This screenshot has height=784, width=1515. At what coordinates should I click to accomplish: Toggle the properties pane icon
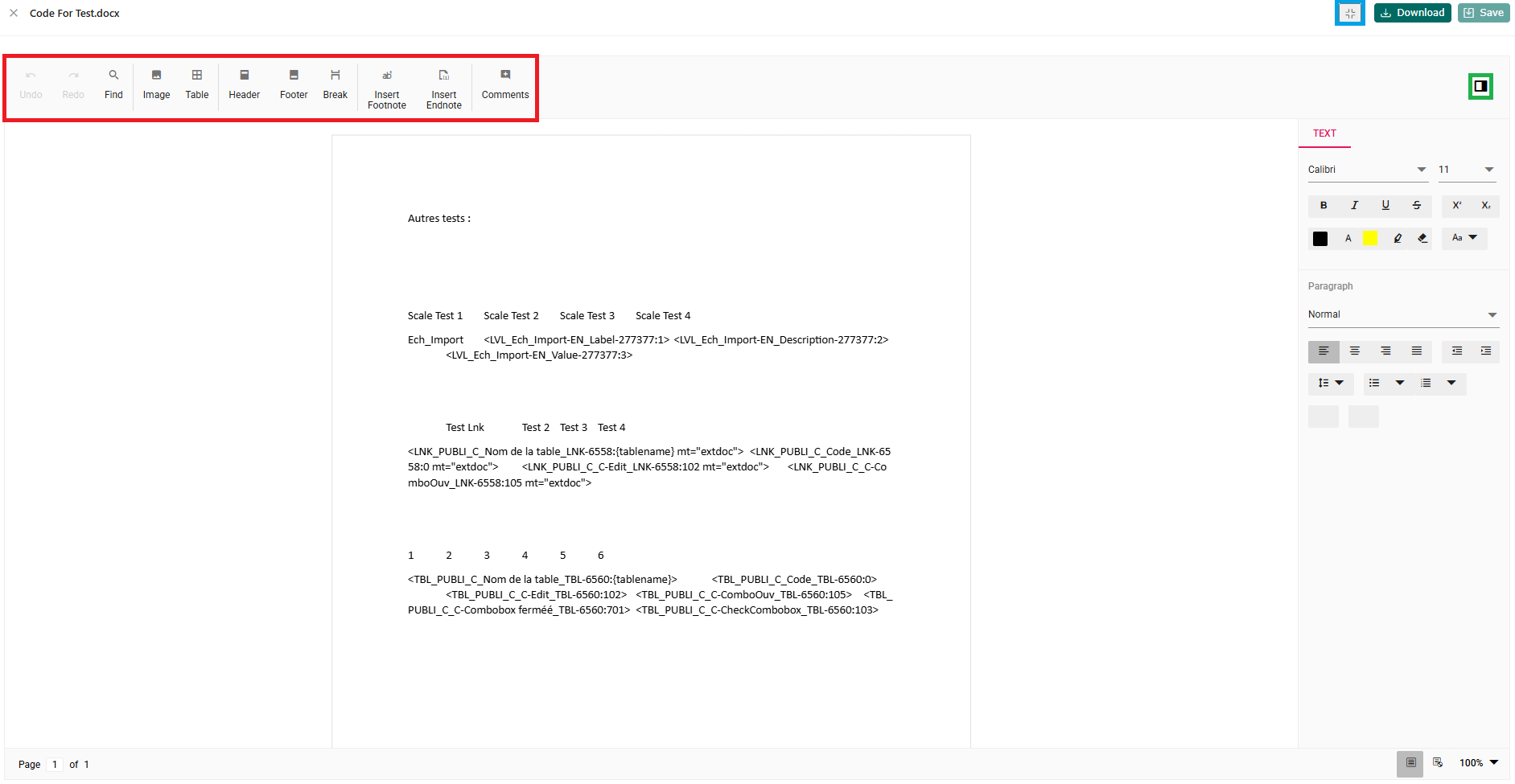(x=1480, y=87)
